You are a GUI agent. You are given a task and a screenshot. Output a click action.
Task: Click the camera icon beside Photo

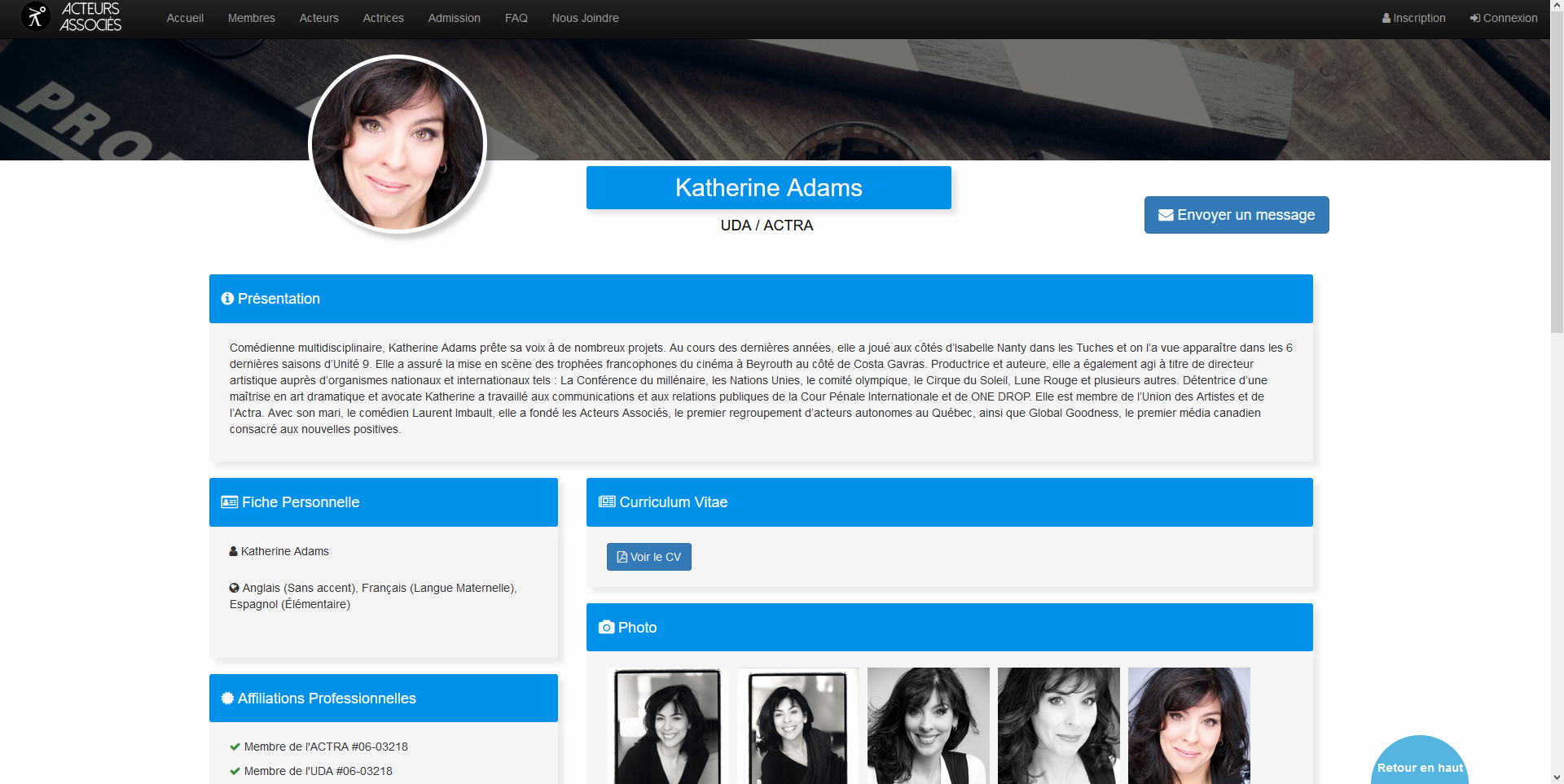click(x=606, y=627)
